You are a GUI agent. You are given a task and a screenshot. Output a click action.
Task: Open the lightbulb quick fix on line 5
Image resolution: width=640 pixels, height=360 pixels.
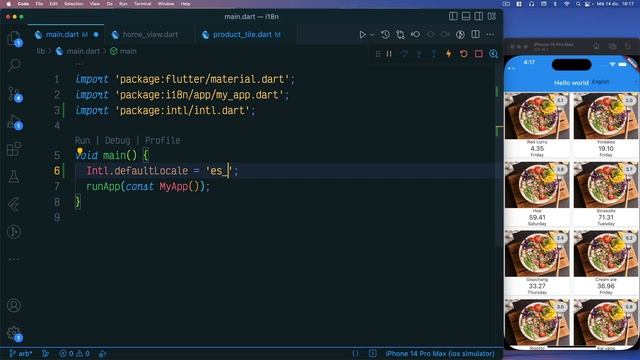(80, 151)
